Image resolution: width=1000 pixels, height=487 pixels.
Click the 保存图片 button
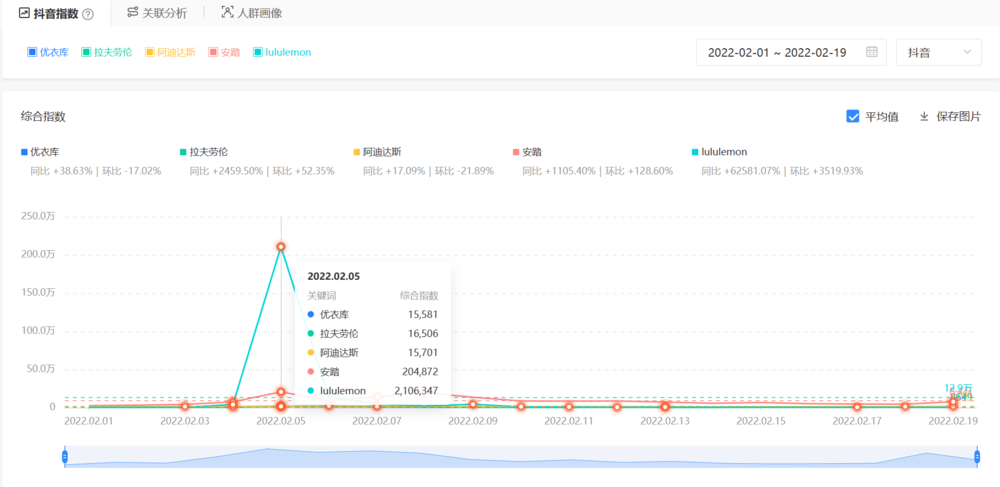(x=958, y=116)
